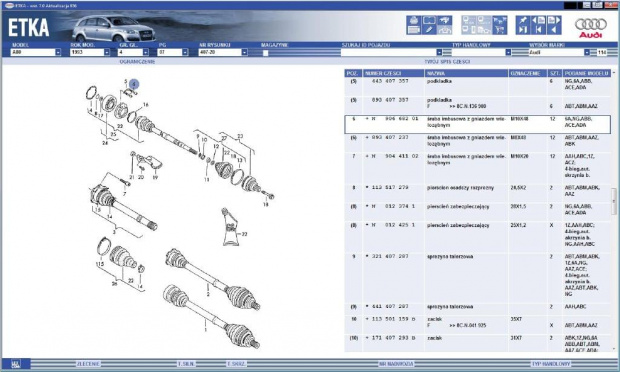Click the pushpin icon in toolbar
This screenshot has width=620, height=372.
pyautogui.click(x=523, y=20)
